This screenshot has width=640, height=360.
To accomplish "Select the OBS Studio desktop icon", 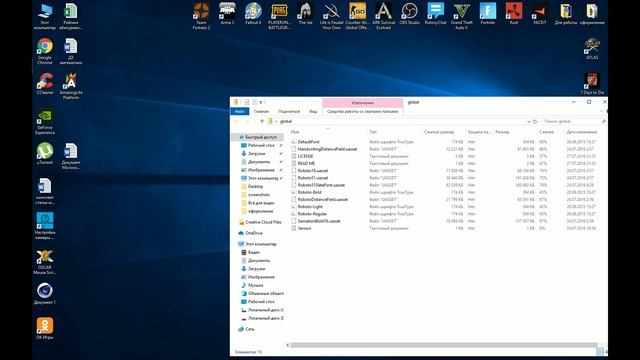I will tap(409, 13).
